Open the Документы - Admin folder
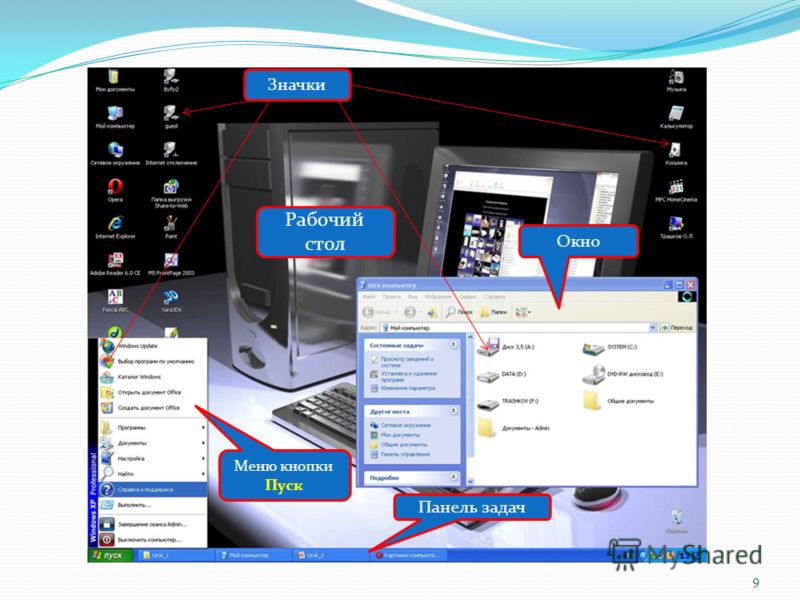The width and height of the screenshot is (800, 600). (x=513, y=429)
